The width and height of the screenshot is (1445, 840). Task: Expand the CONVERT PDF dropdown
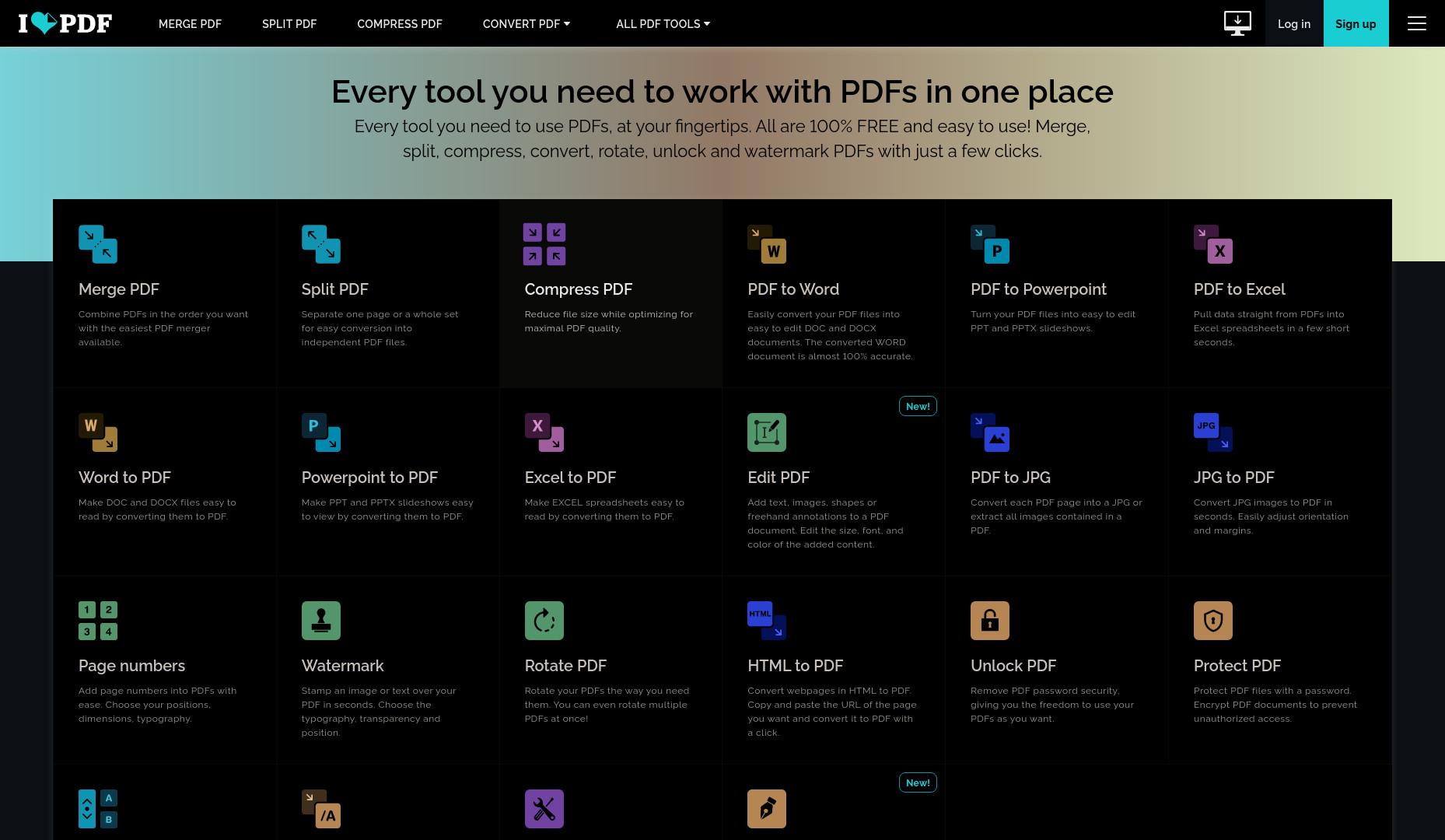pos(527,24)
